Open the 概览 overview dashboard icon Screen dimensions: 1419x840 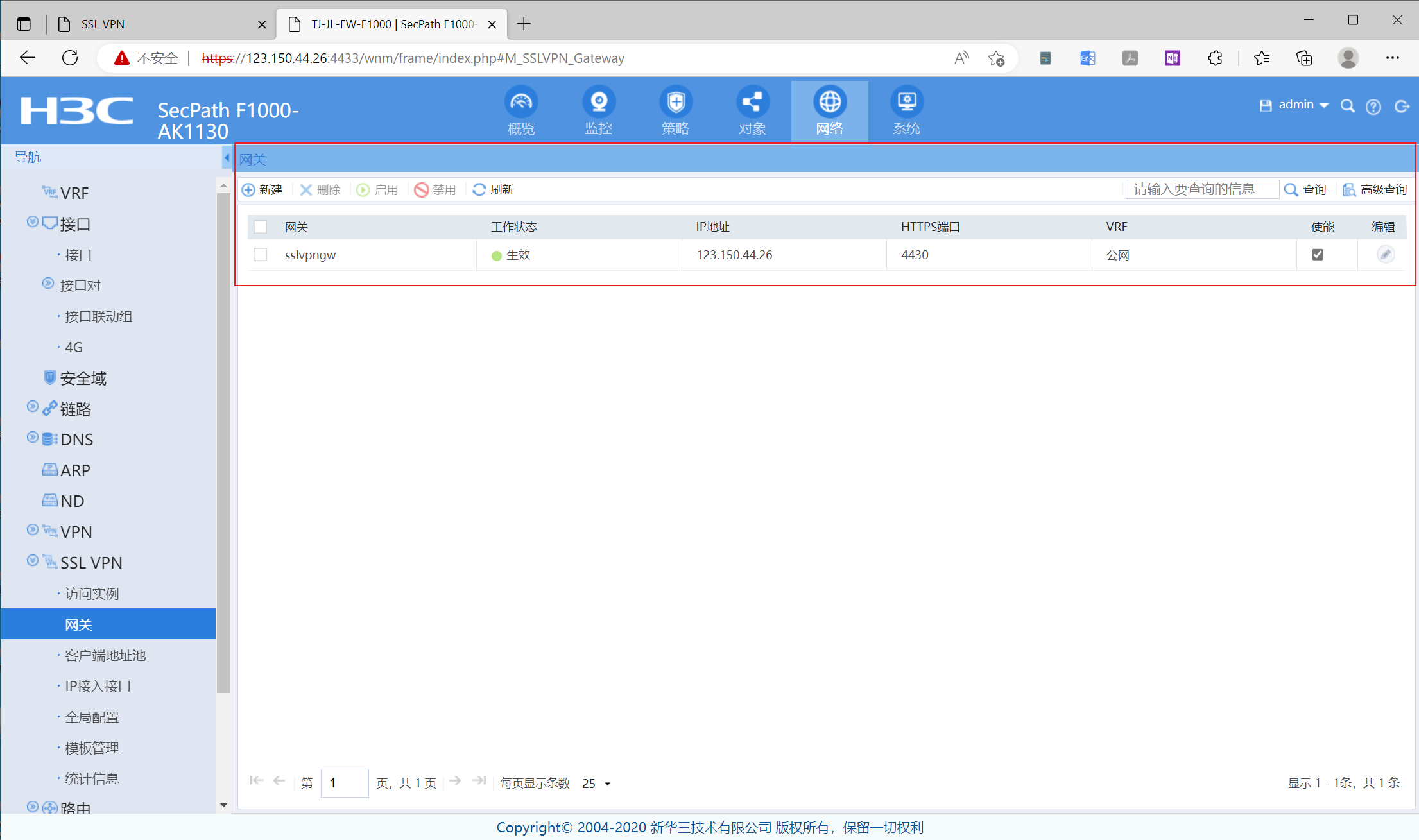(521, 103)
